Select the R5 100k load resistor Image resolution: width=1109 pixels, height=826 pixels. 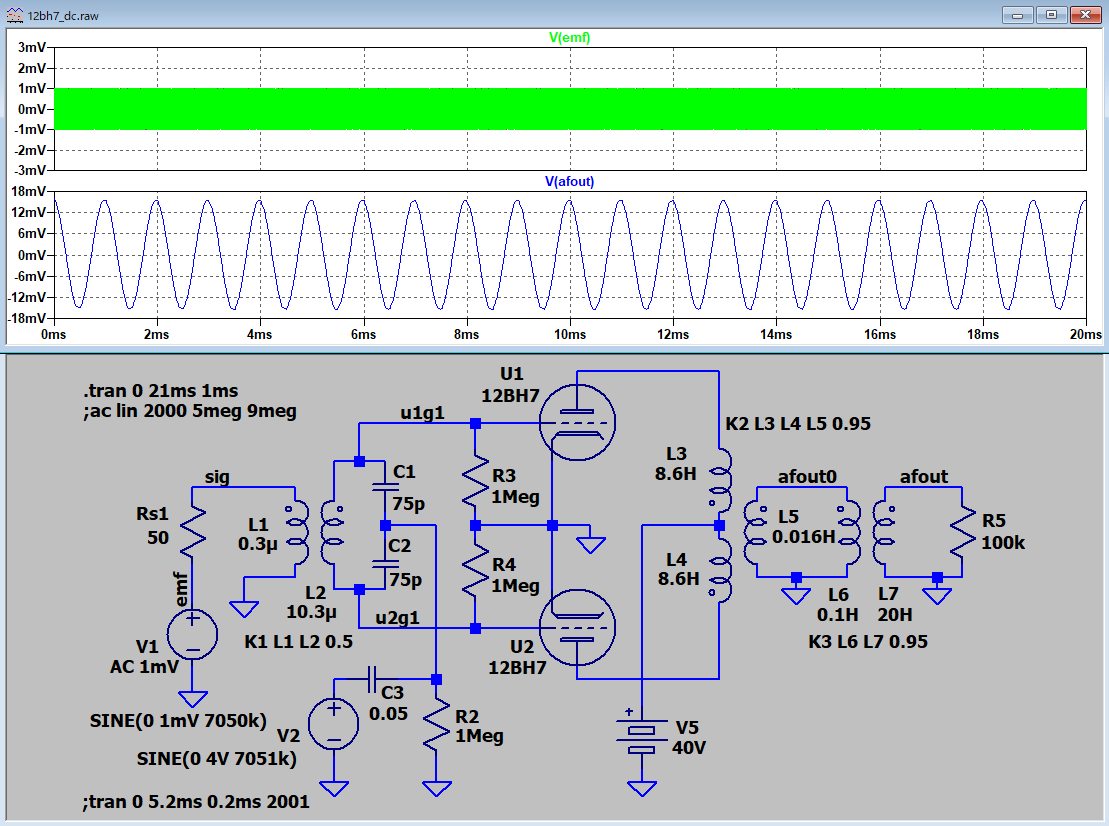click(x=962, y=532)
